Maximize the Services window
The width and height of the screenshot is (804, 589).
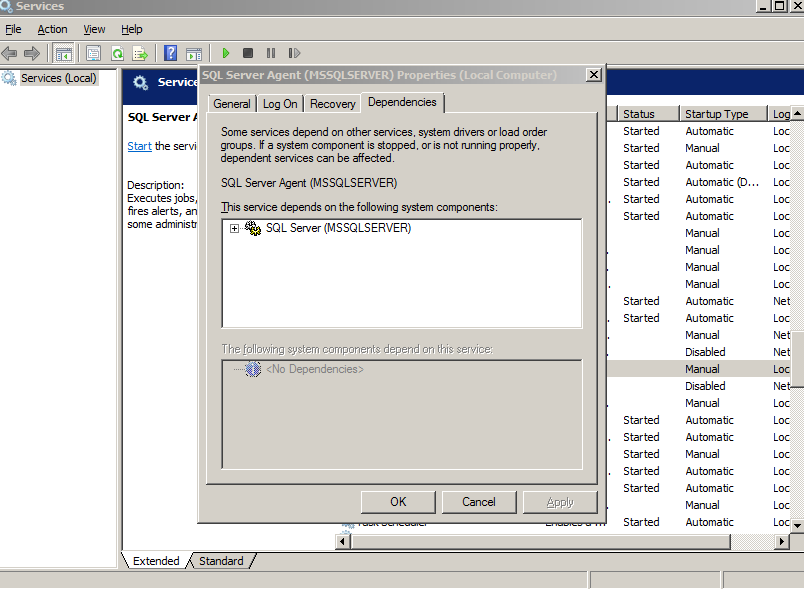pos(779,6)
